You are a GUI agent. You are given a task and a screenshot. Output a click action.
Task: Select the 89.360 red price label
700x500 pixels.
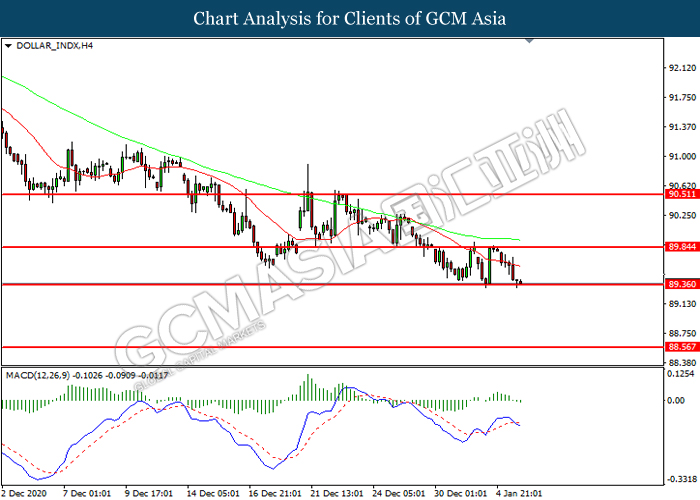tap(682, 284)
